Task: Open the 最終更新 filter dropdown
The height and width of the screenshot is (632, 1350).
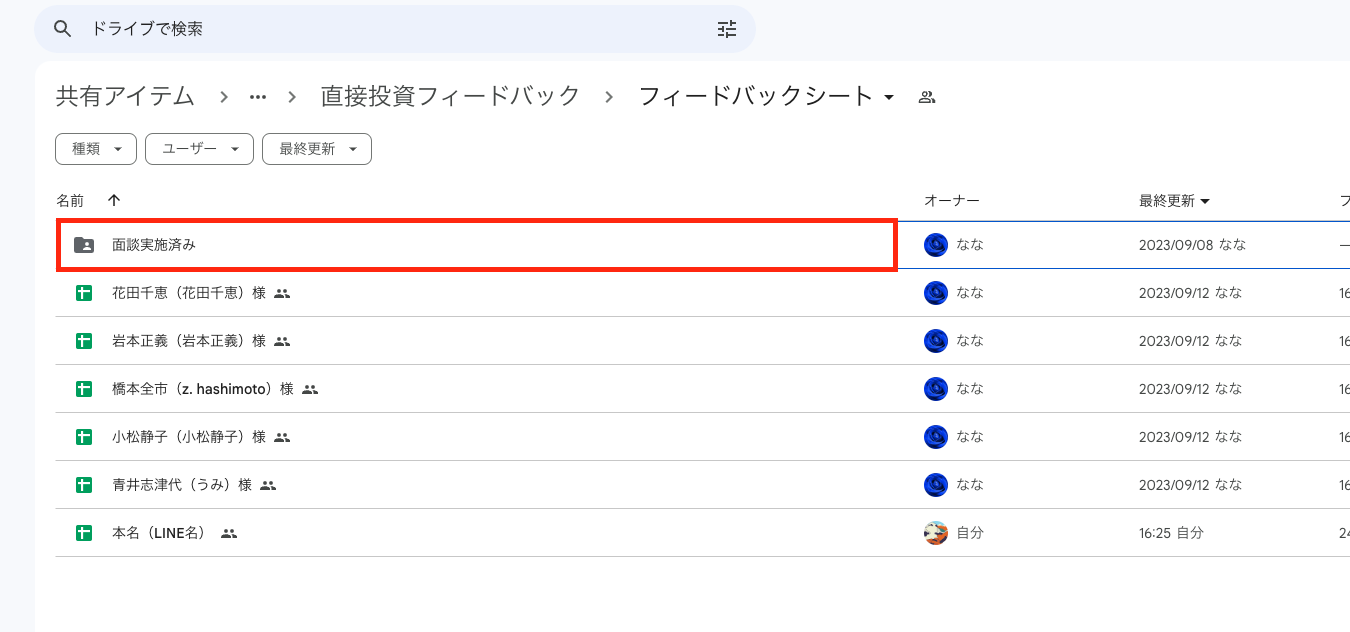Action: pyautogui.click(x=316, y=148)
